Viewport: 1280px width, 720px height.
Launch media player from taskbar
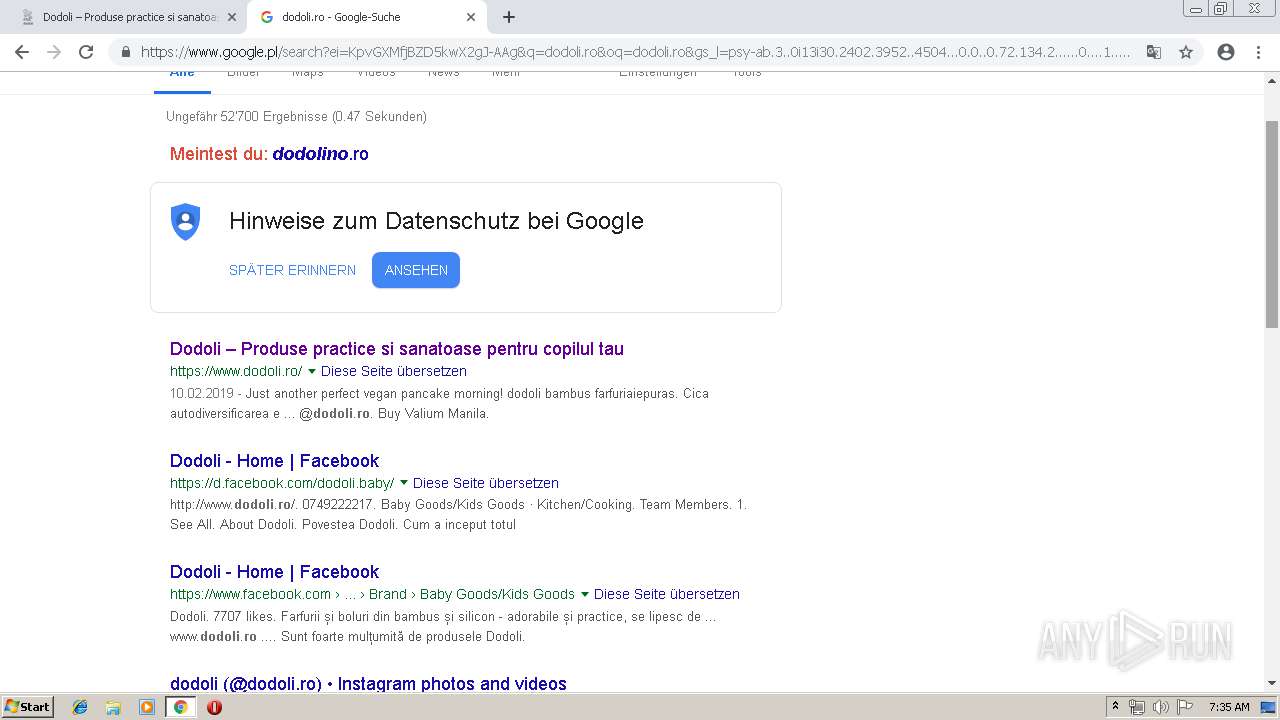[147, 707]
